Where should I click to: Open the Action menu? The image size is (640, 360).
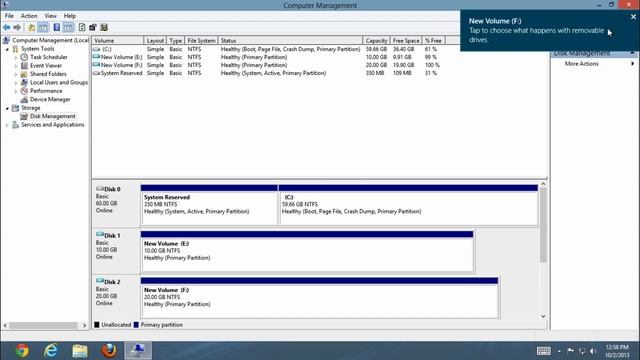(29, 16)
